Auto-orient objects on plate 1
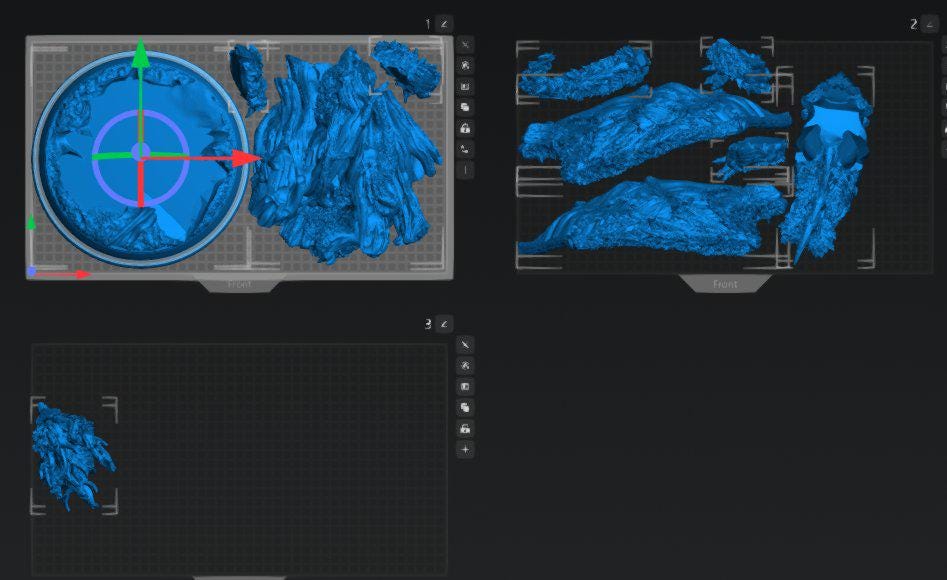 coord(465,66)
